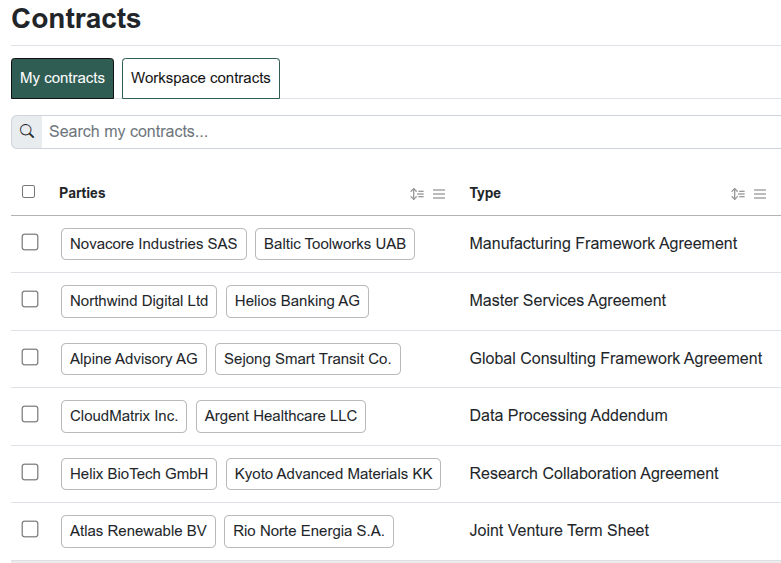The image size is (781, 563).
Task: Click the search magnifier icon
Action: (x=27, y=132)
